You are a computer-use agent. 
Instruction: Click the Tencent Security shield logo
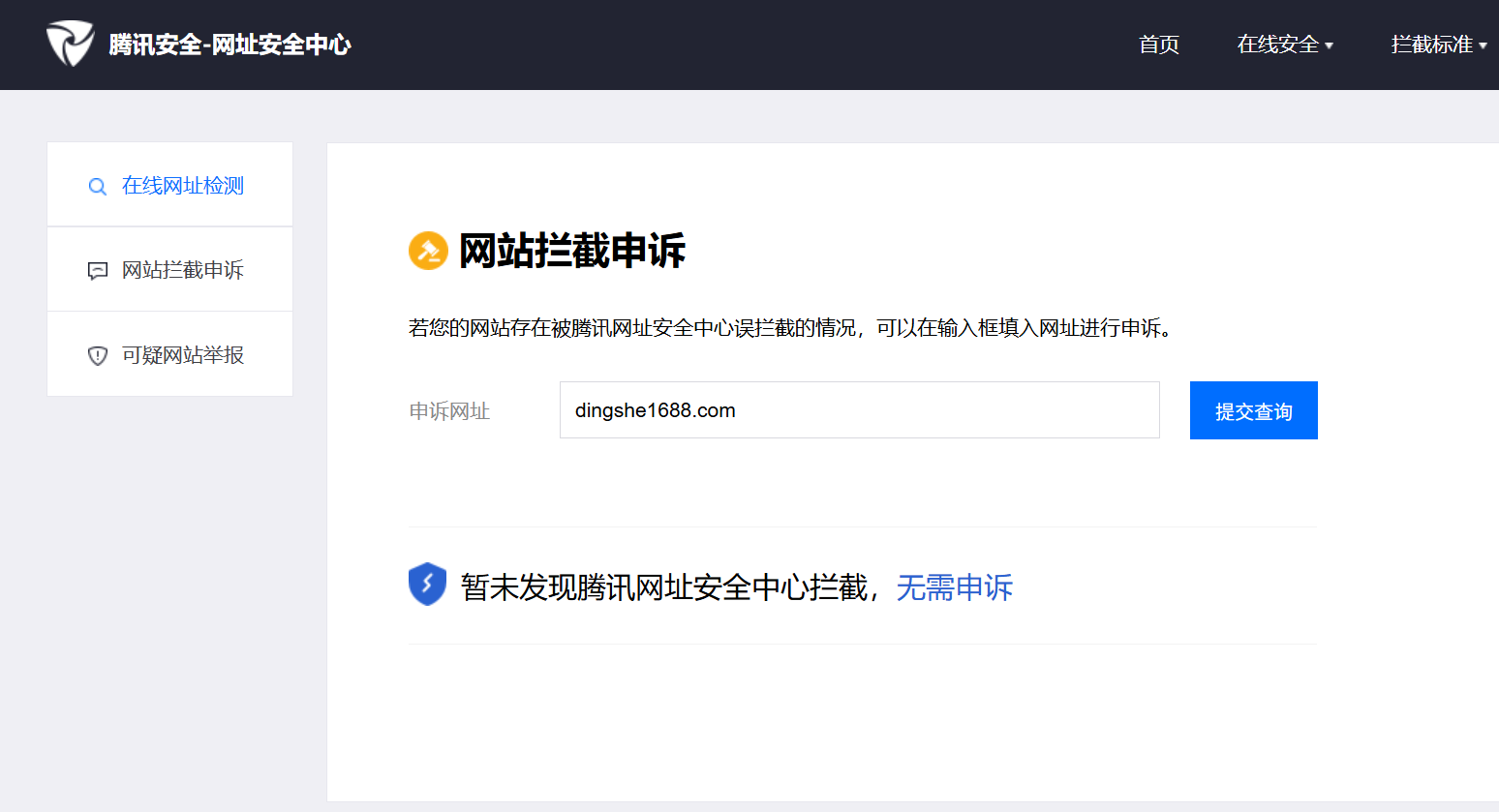click(70, 44)
